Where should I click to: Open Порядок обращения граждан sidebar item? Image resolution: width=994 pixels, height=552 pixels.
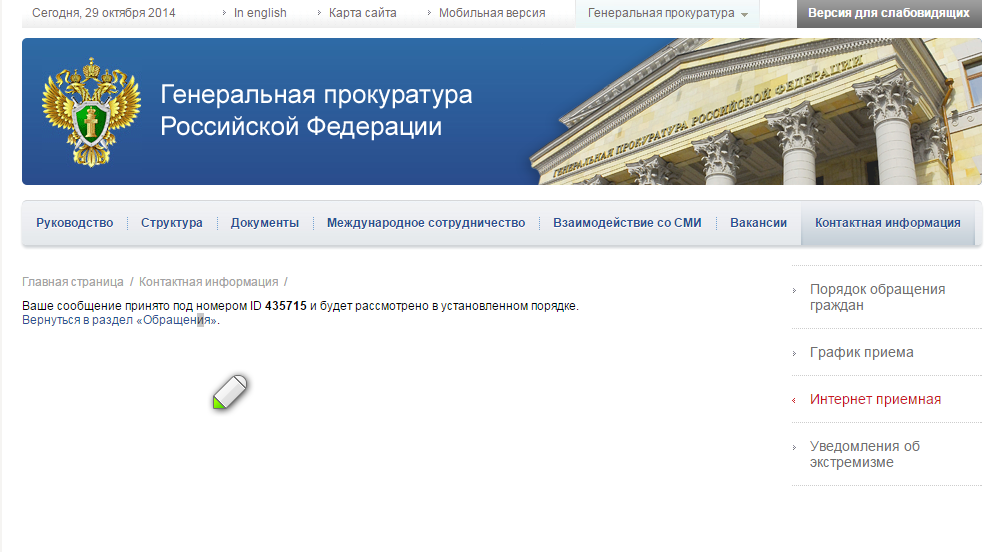(x=877, y=297)
